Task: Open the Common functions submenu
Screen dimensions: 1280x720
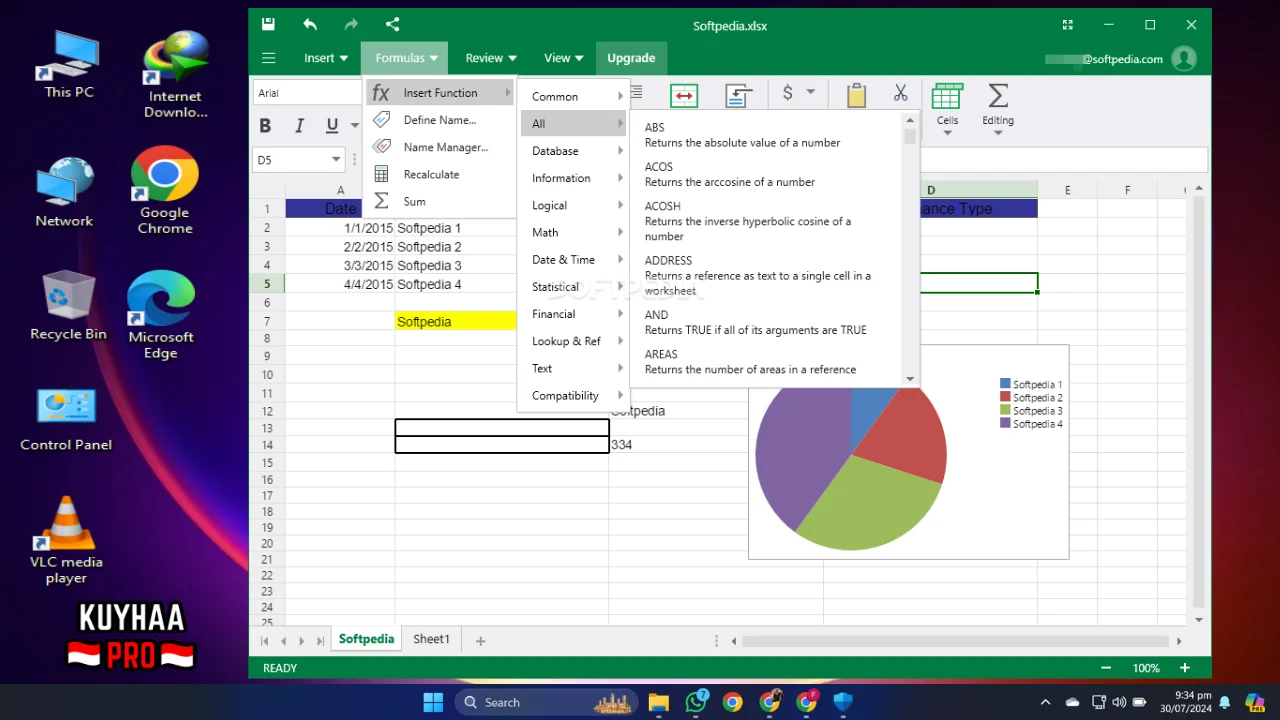Action: click(x=574, y=97)
